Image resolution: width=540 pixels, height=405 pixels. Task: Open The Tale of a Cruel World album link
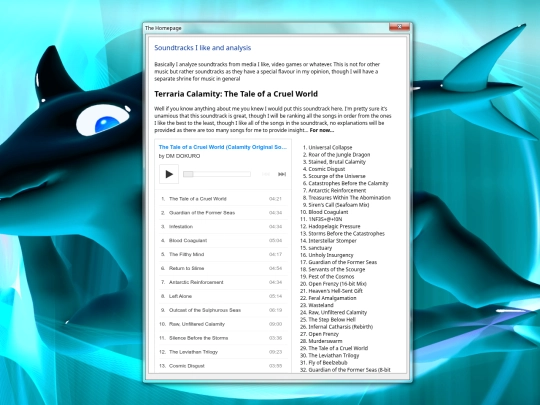[222, 147]
